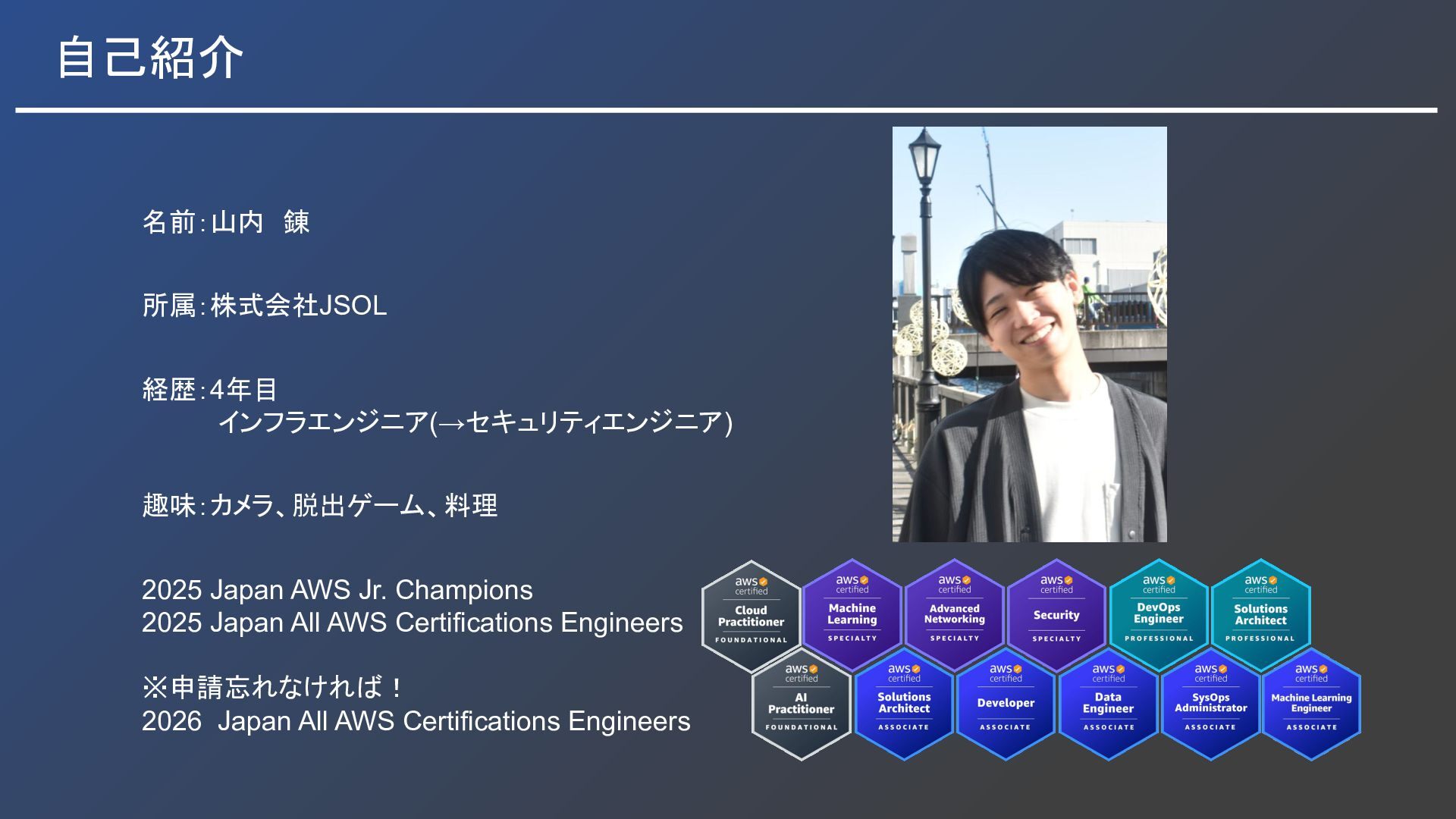This screenshot has width=1456, height=819.
Task: Click the hobbies line starting with 趣味
Action: [319, 505]
